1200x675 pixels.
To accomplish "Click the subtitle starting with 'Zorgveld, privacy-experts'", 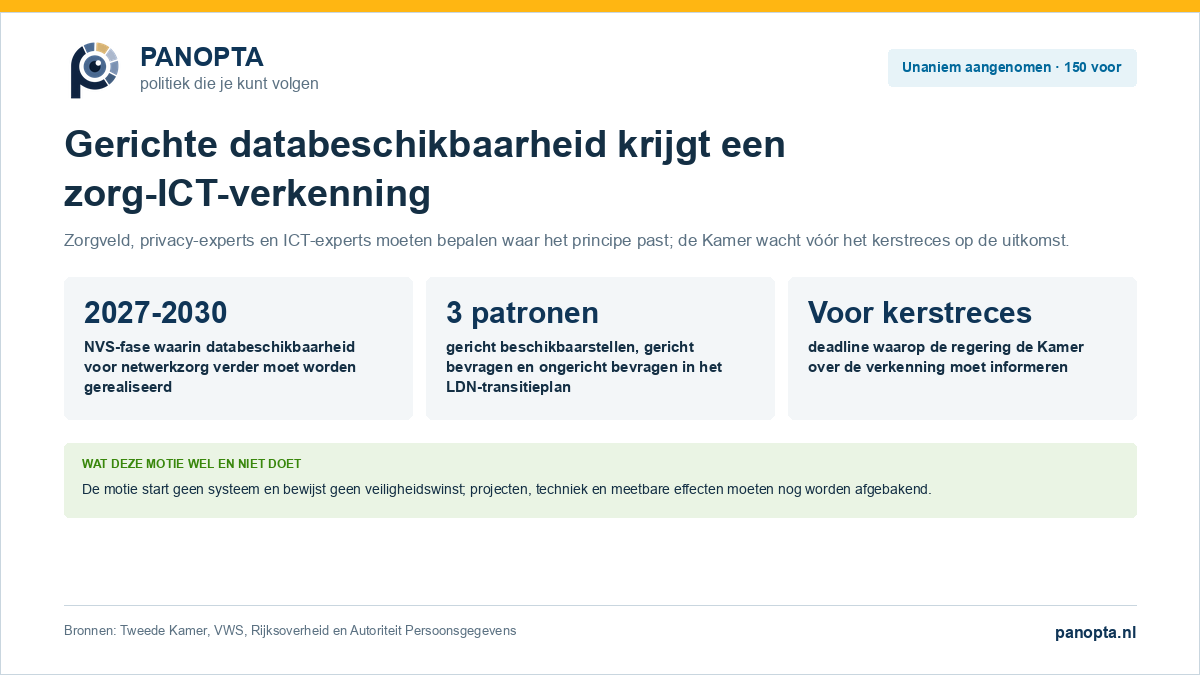I will tap(567, 241).
